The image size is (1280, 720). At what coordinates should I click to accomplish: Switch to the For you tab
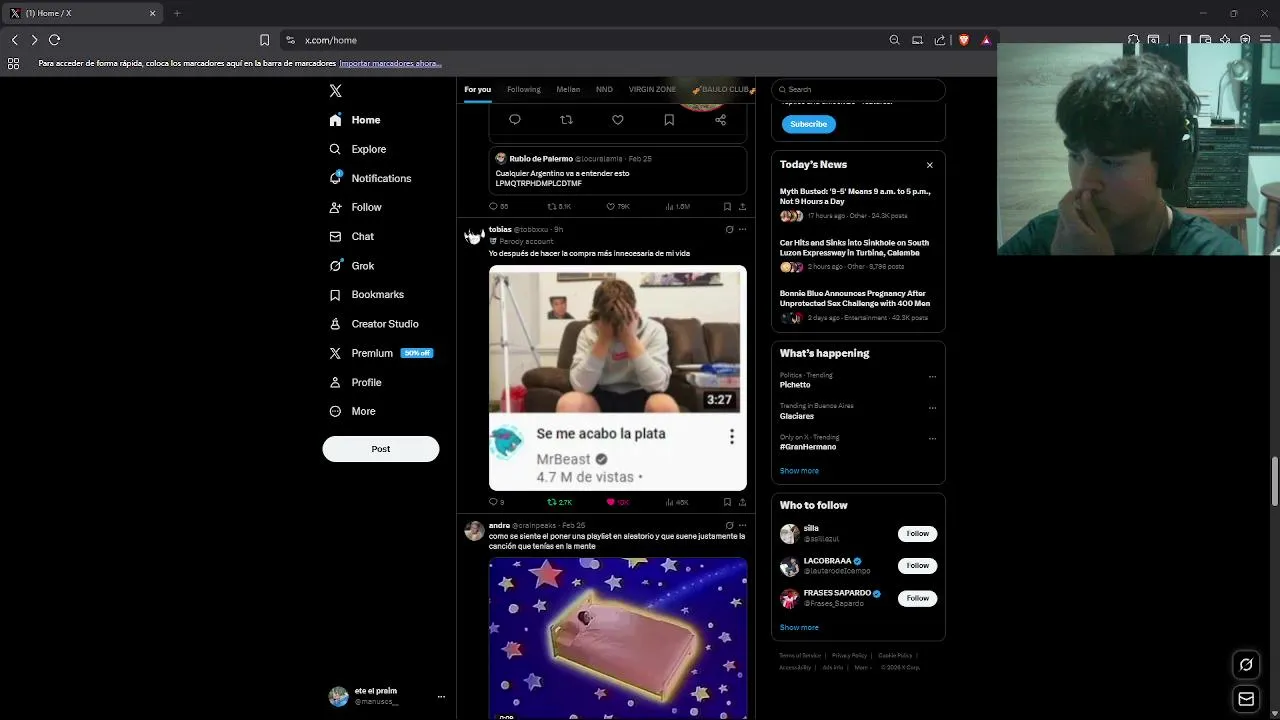[x=478, y=89]
